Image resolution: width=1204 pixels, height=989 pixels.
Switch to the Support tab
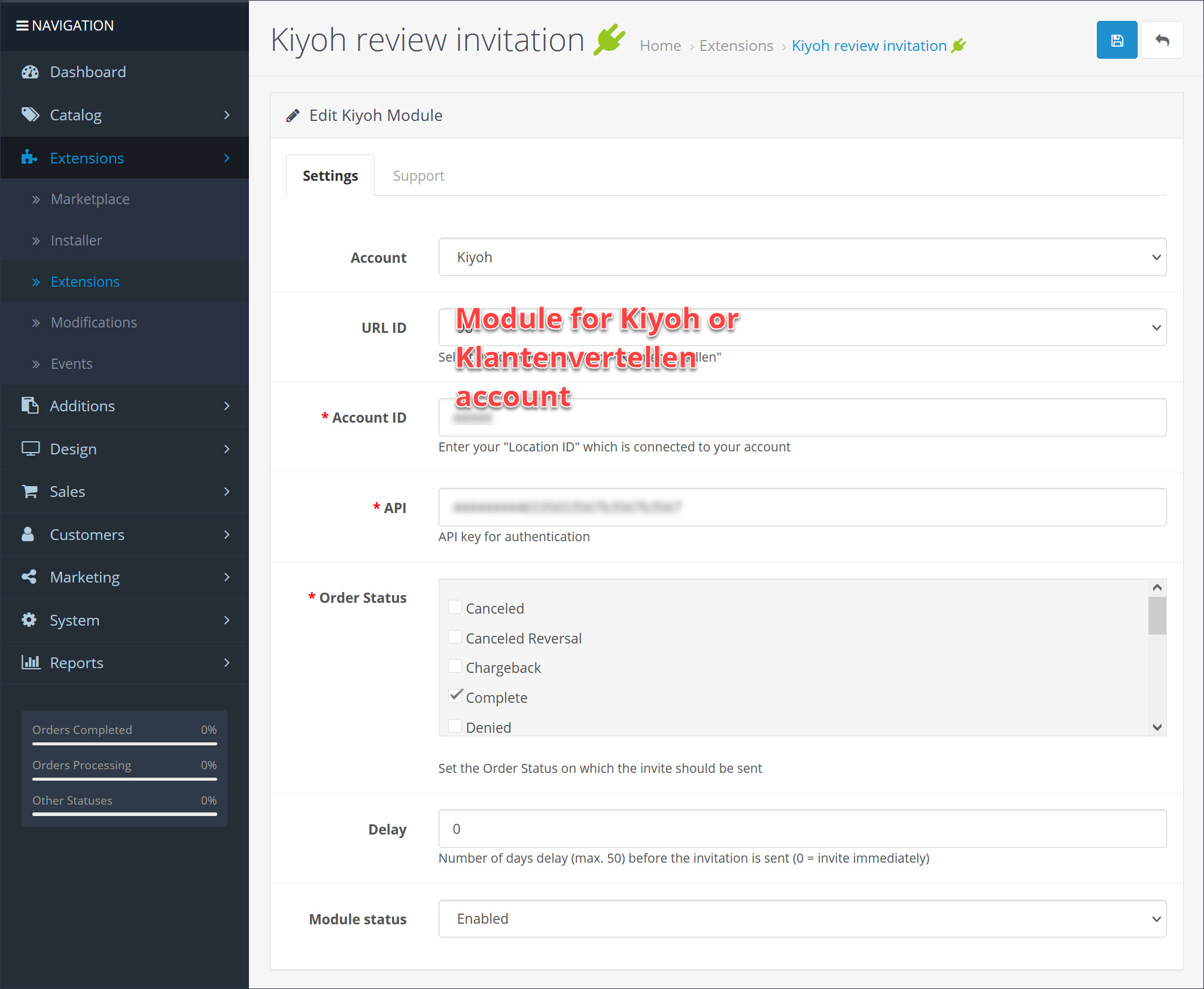(418, 175)
